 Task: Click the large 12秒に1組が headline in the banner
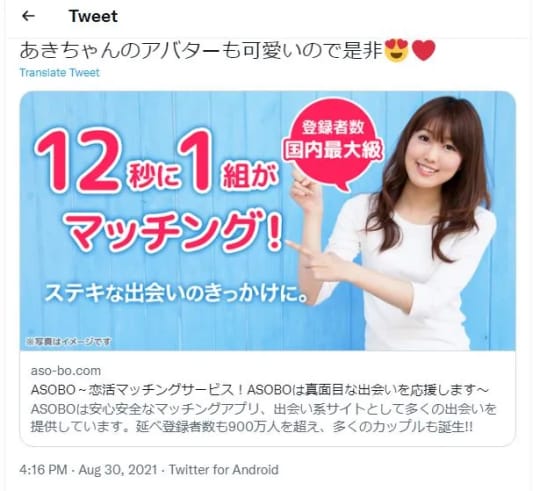(157, 161)
